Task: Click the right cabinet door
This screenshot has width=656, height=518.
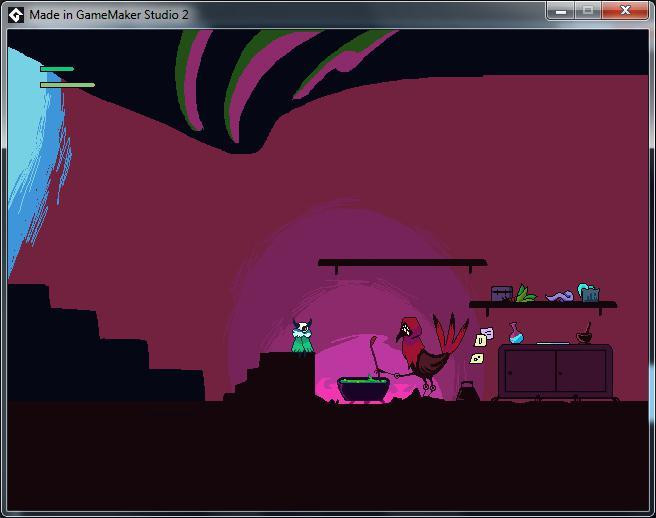Action: [x=581, y=372]
